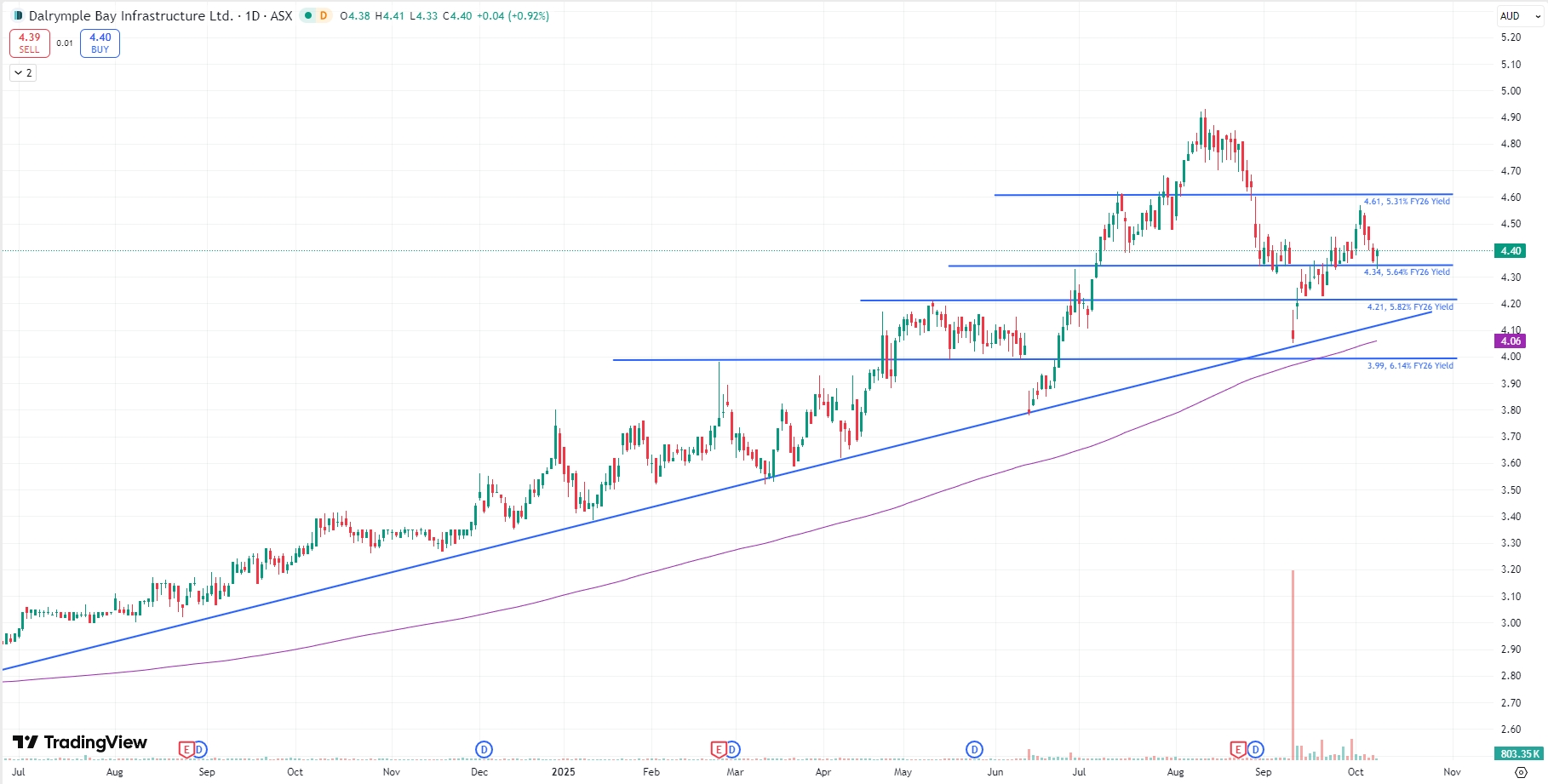The height and width of the screenshot is (784, 1548).
Task: Click the dividend marker near December
Action: click(x=484, y=749)
